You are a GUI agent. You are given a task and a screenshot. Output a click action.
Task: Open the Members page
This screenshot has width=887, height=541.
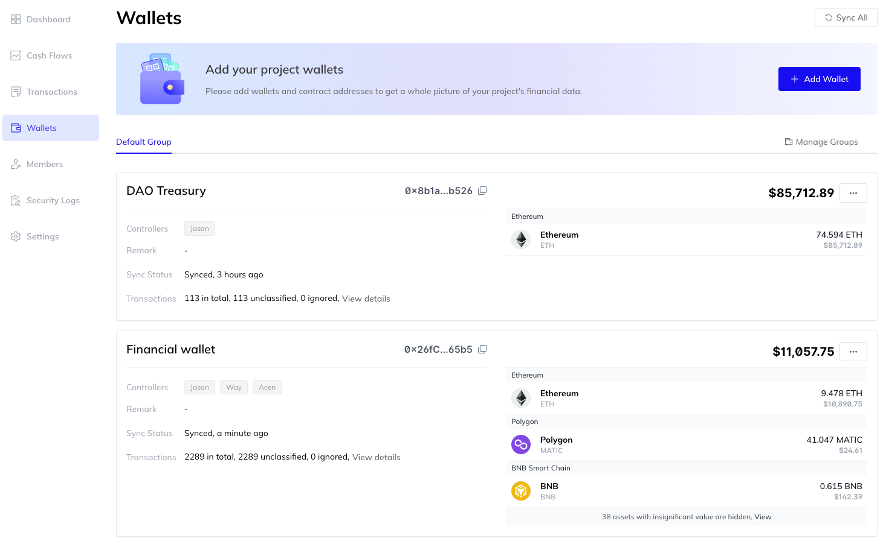pyautogui.click(x=44, y=164)
